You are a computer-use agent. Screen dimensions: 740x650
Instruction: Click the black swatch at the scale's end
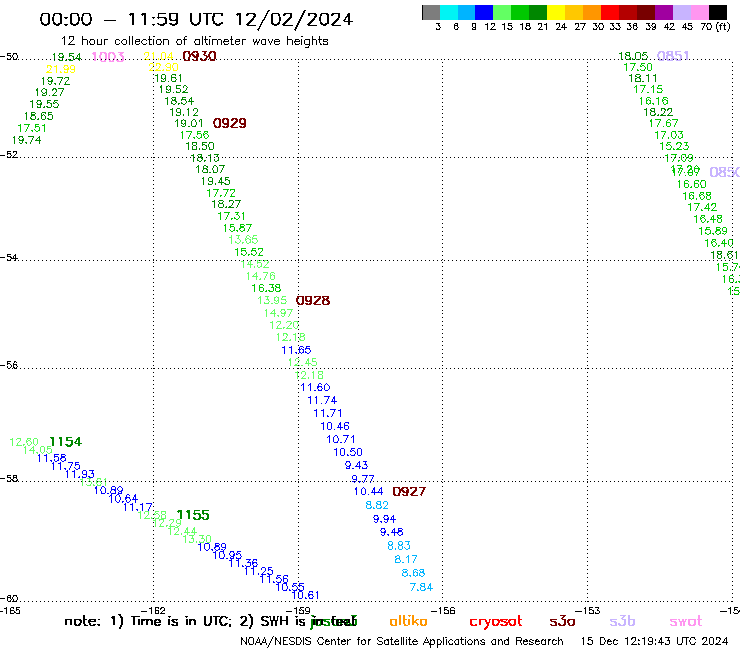point(718,12)
